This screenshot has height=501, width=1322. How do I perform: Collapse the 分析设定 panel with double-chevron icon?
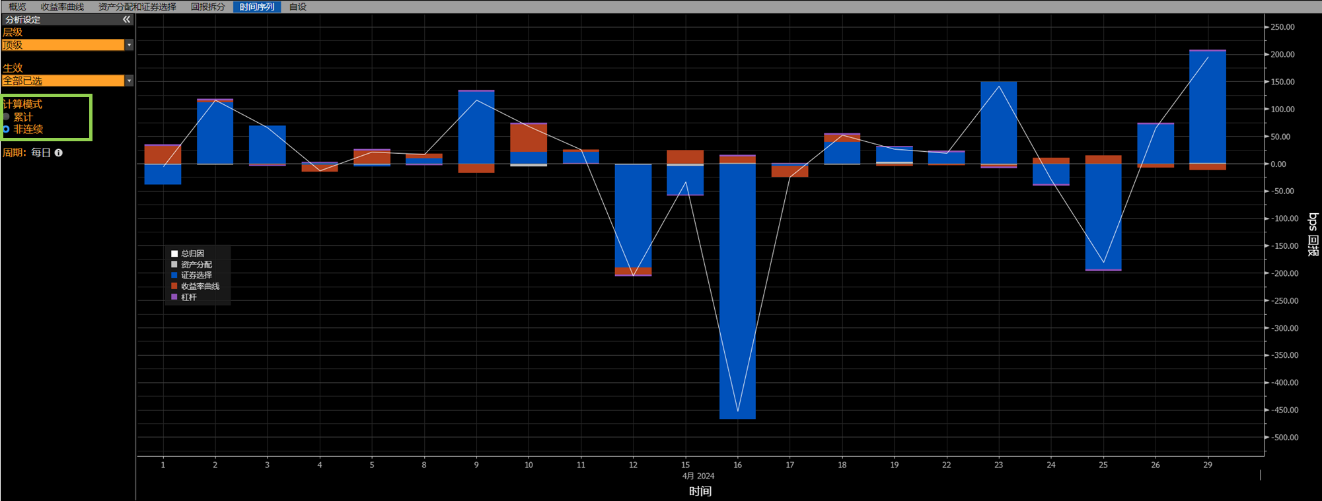click(126, 19)
